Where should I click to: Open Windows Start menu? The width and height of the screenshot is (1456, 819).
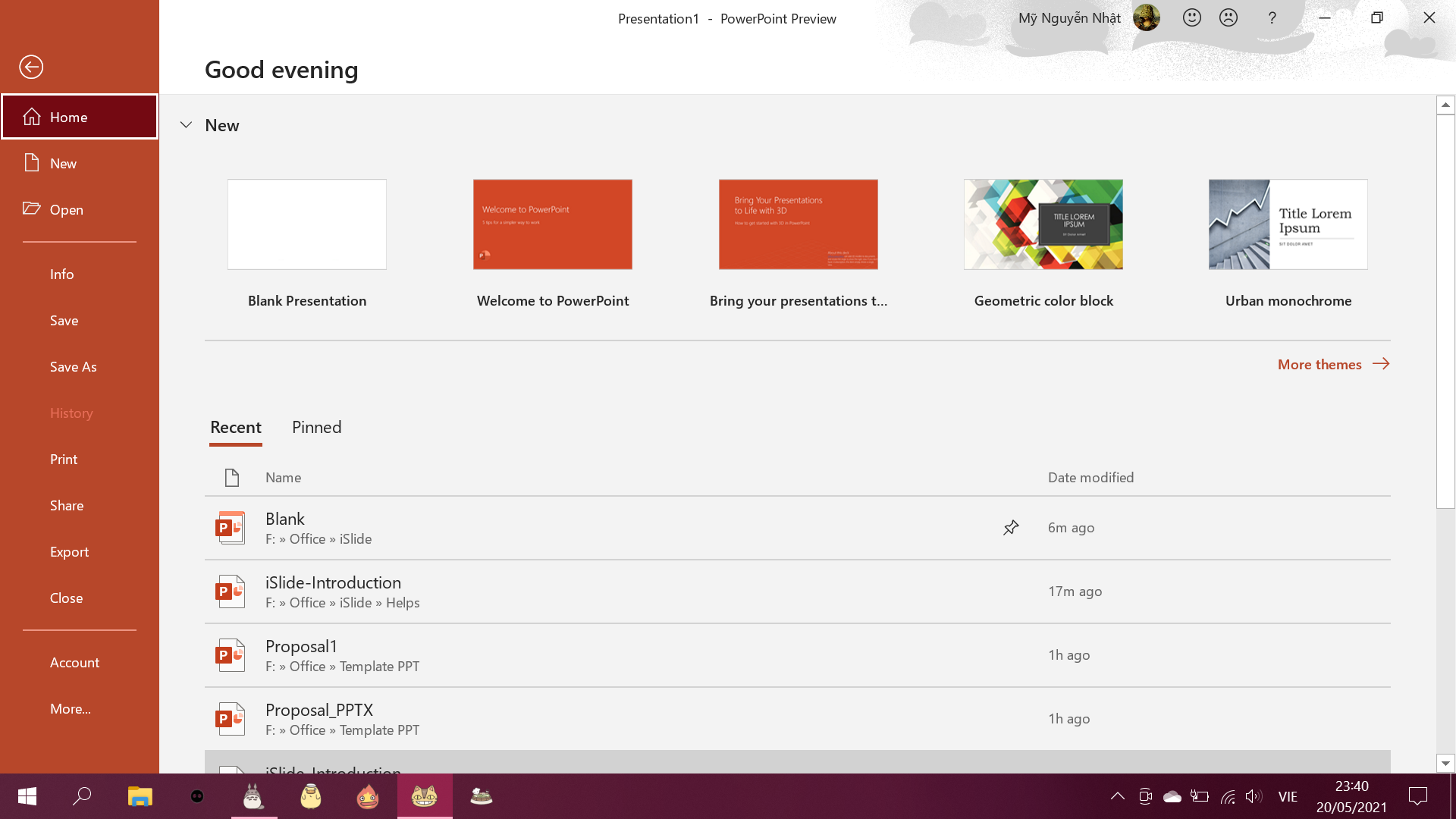click(27, 796)
